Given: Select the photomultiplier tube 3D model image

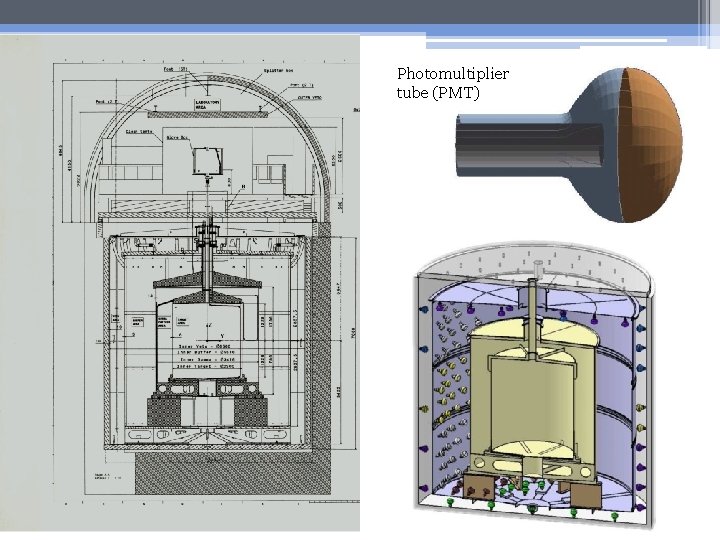Looking at the screenshot, I should pyautogui.click(x=569, y=145).
